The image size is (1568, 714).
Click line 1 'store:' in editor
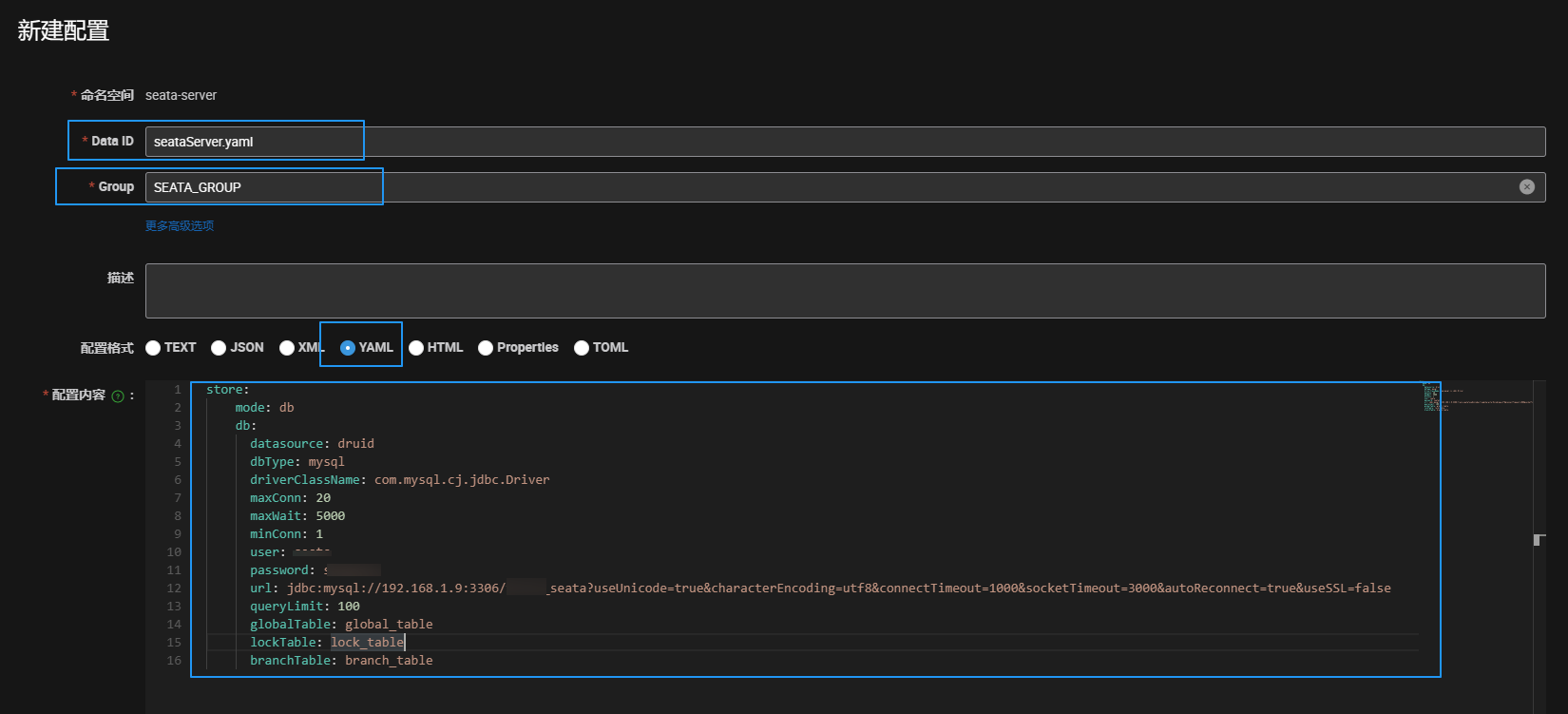(228, 390)
